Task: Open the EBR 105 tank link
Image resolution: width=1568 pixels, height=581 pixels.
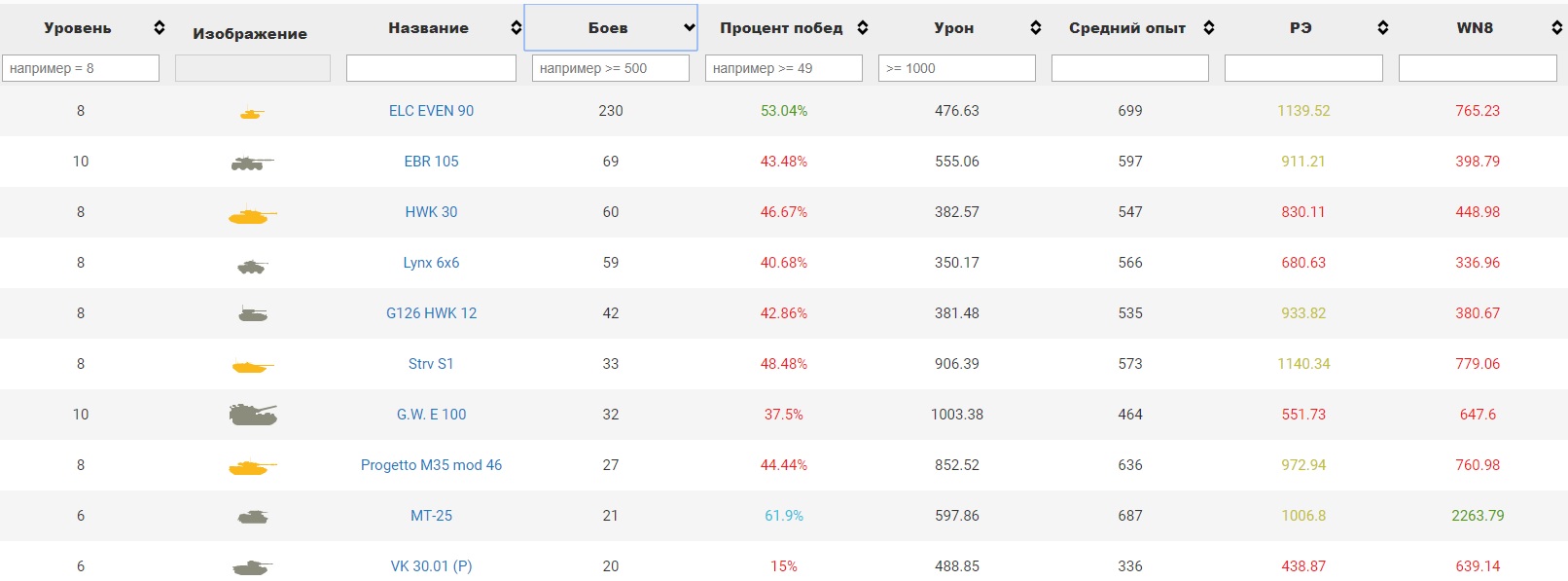Action: (431, 162)
